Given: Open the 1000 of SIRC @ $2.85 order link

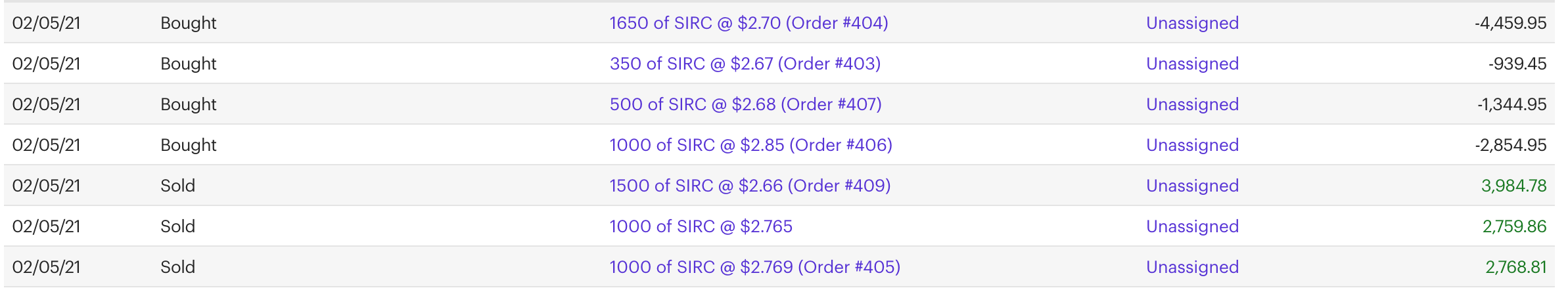Looking at the screenshot, I should coord(750,145).
